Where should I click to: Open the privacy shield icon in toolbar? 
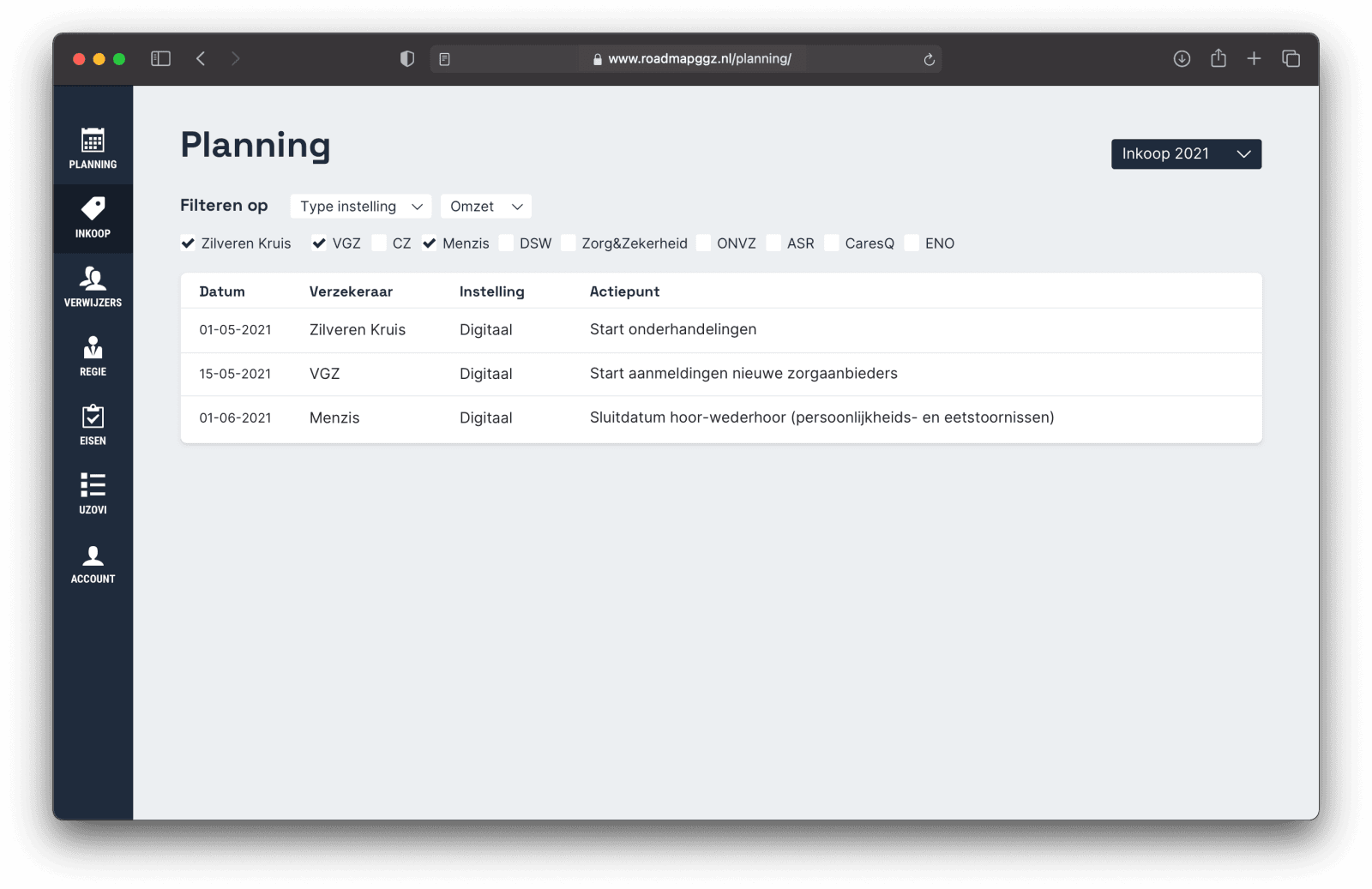[407, 58]
